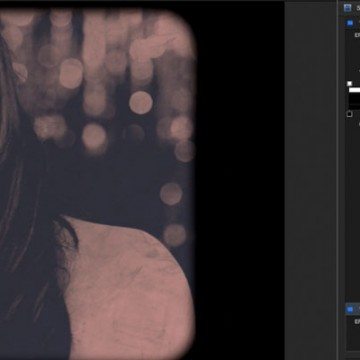Screen dimensions: 360x360
Task: Click the empty gray panel beside viewer
Action: [310, 180]
